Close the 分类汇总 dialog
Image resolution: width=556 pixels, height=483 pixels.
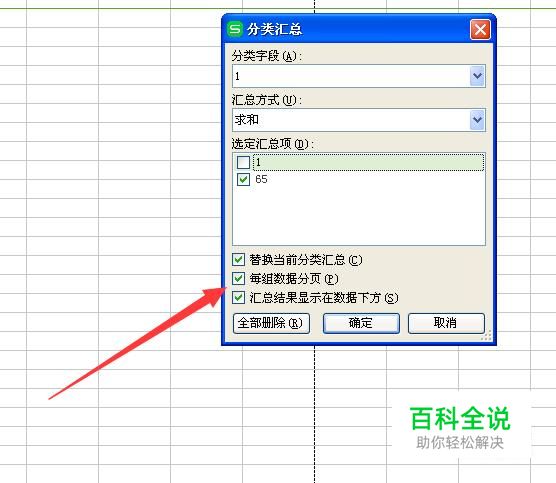tap(480, 29)
